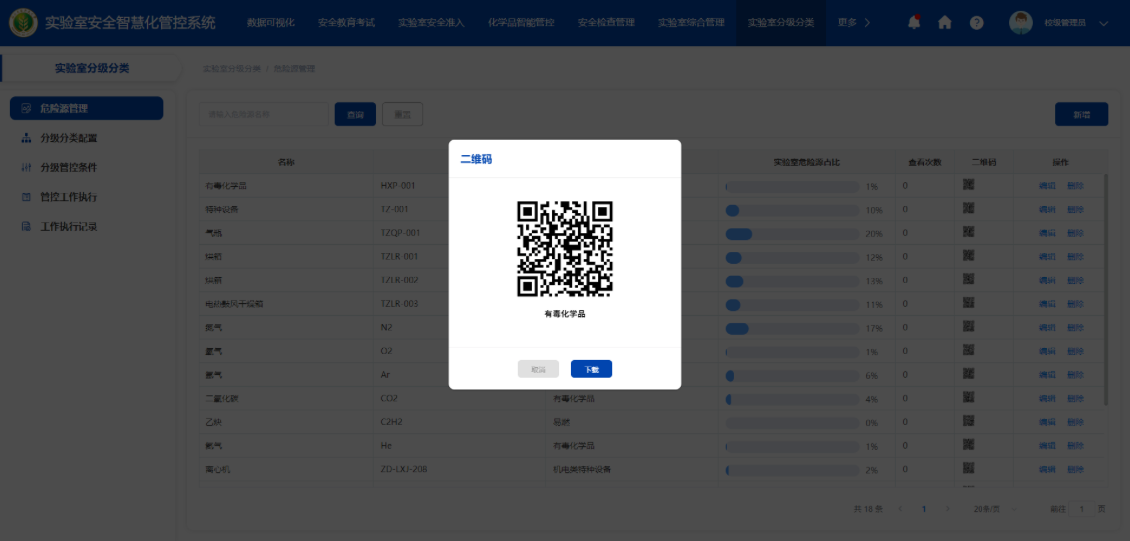Viewport: 1130px width, 541px height.
Task: Open QR code icon in C2H2 row
Action: (968, 421)
